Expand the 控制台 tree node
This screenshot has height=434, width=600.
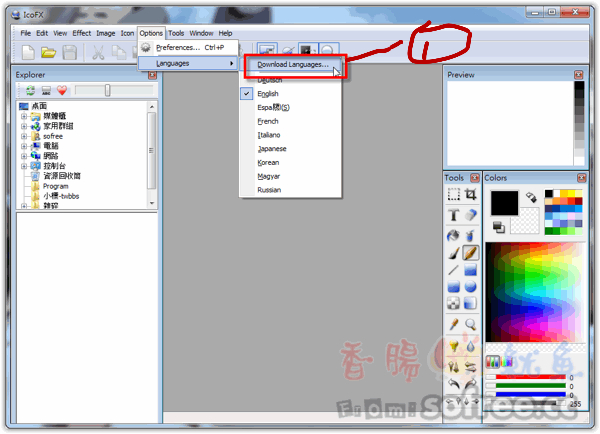(x=24, y=166)
